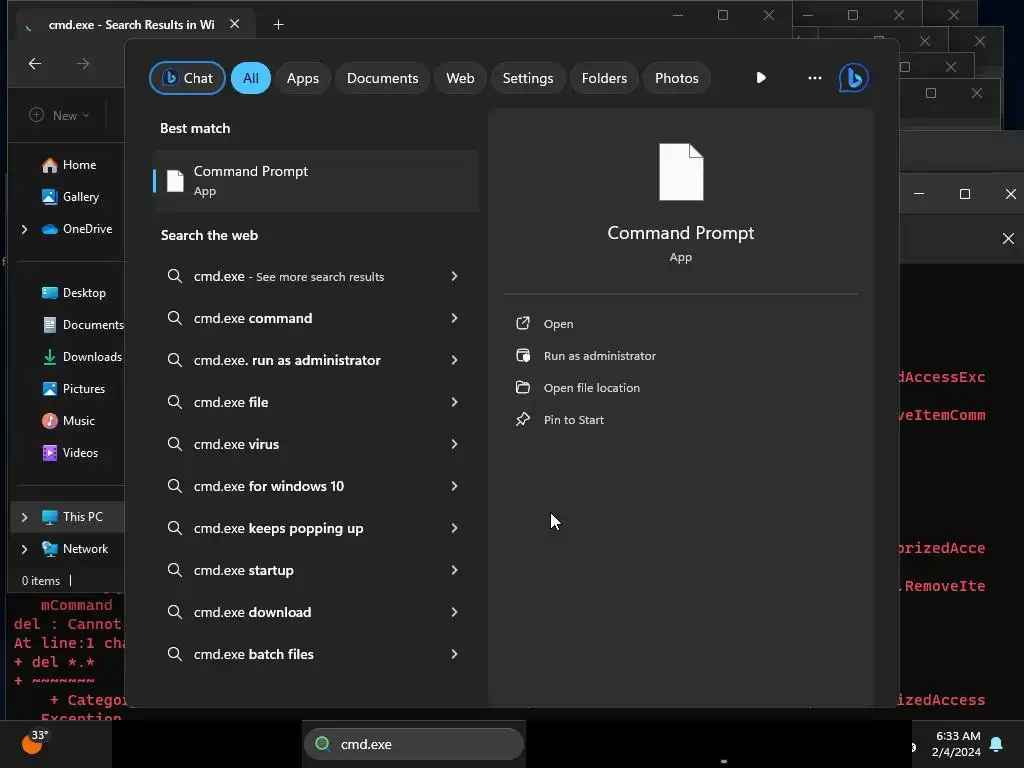
Task: Click the Open action icon
Action: (x=523, y=323)
